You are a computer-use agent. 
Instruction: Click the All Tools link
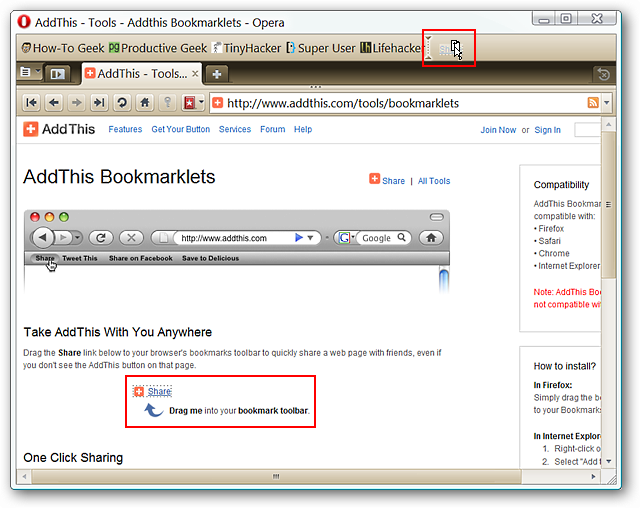tap(434, 181)
